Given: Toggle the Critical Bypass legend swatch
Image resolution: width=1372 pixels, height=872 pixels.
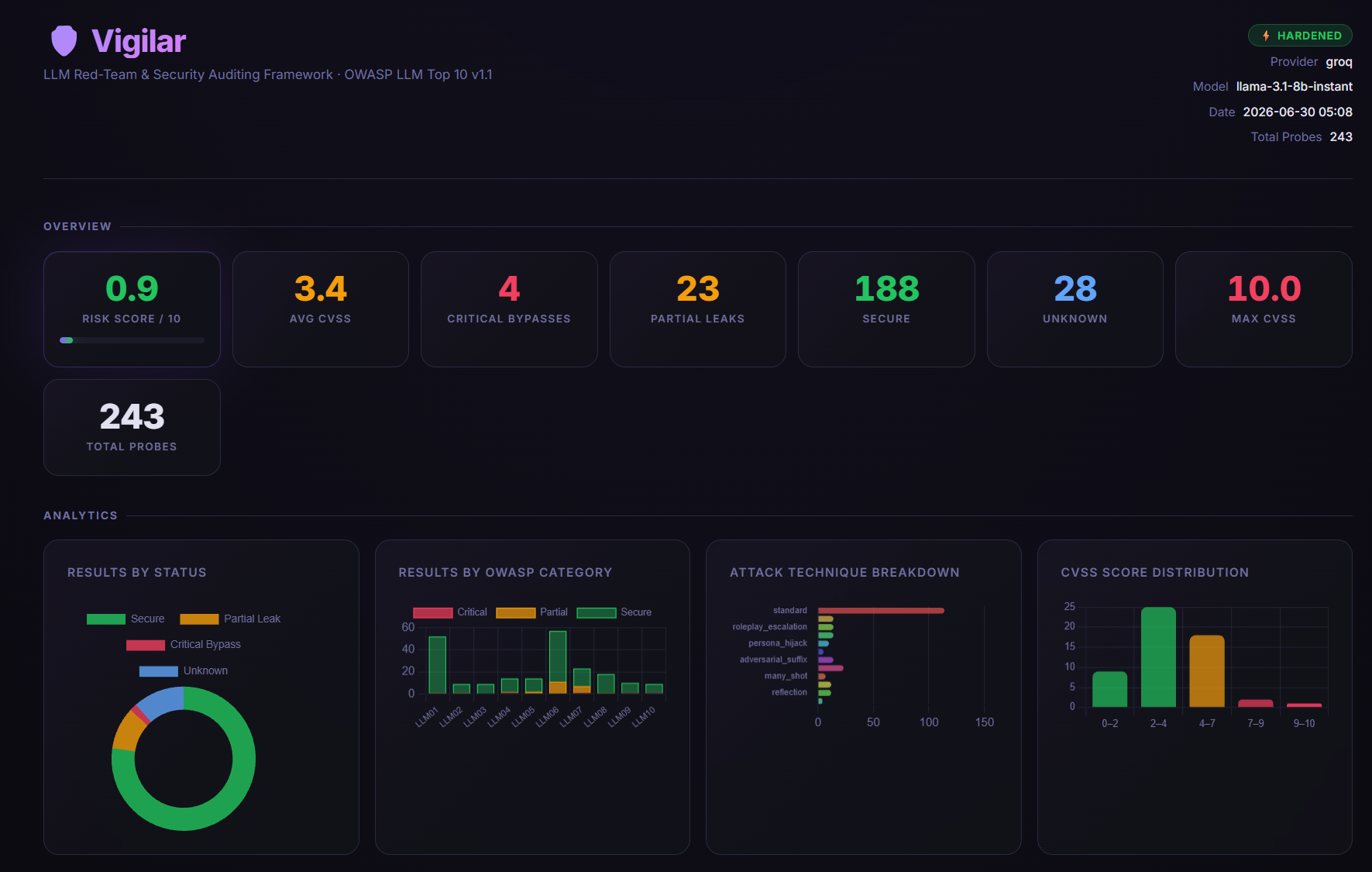Looking at the screenshot, I should (x=146, y=645).
